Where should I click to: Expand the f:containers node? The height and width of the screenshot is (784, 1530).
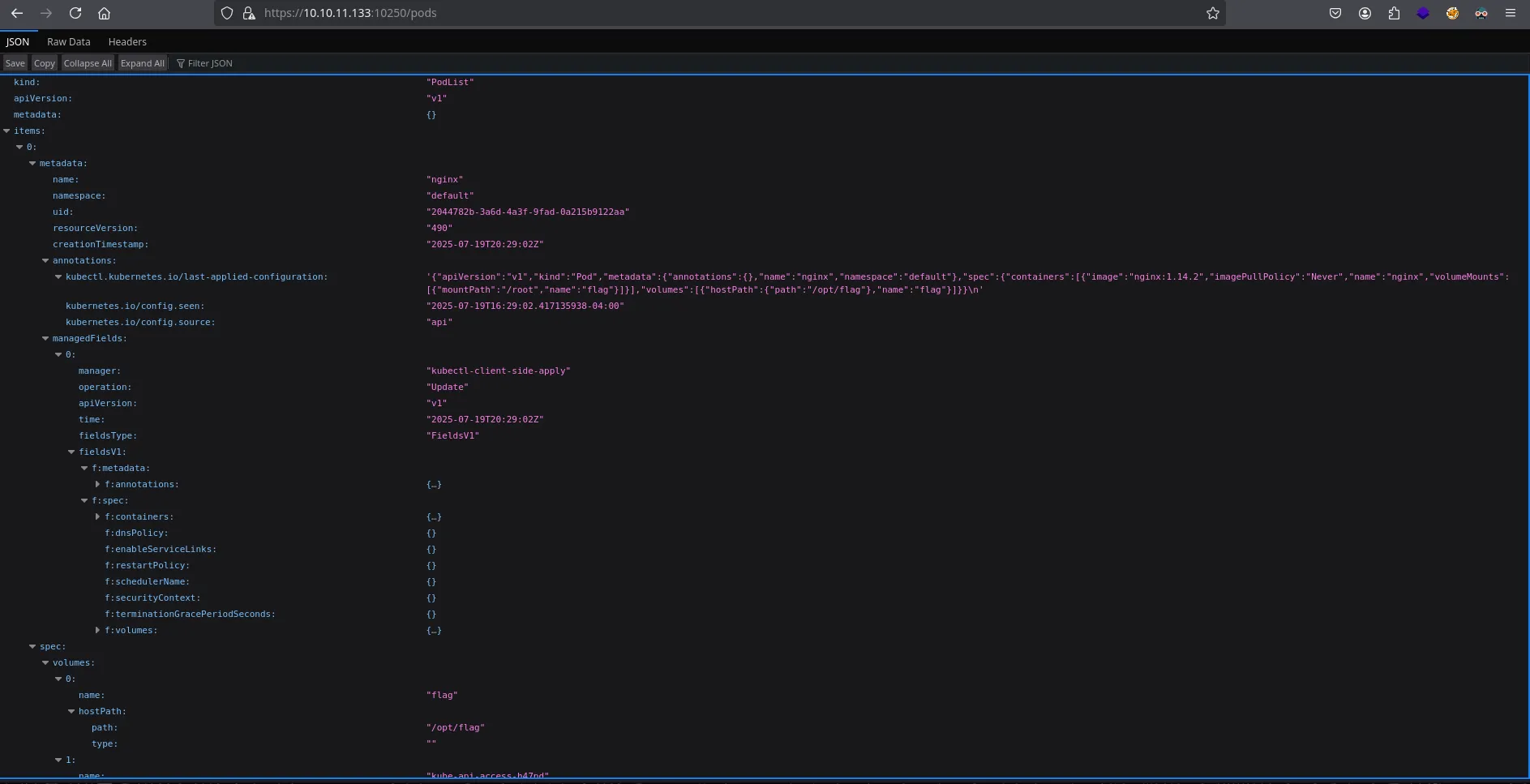[x=97, y=516]
